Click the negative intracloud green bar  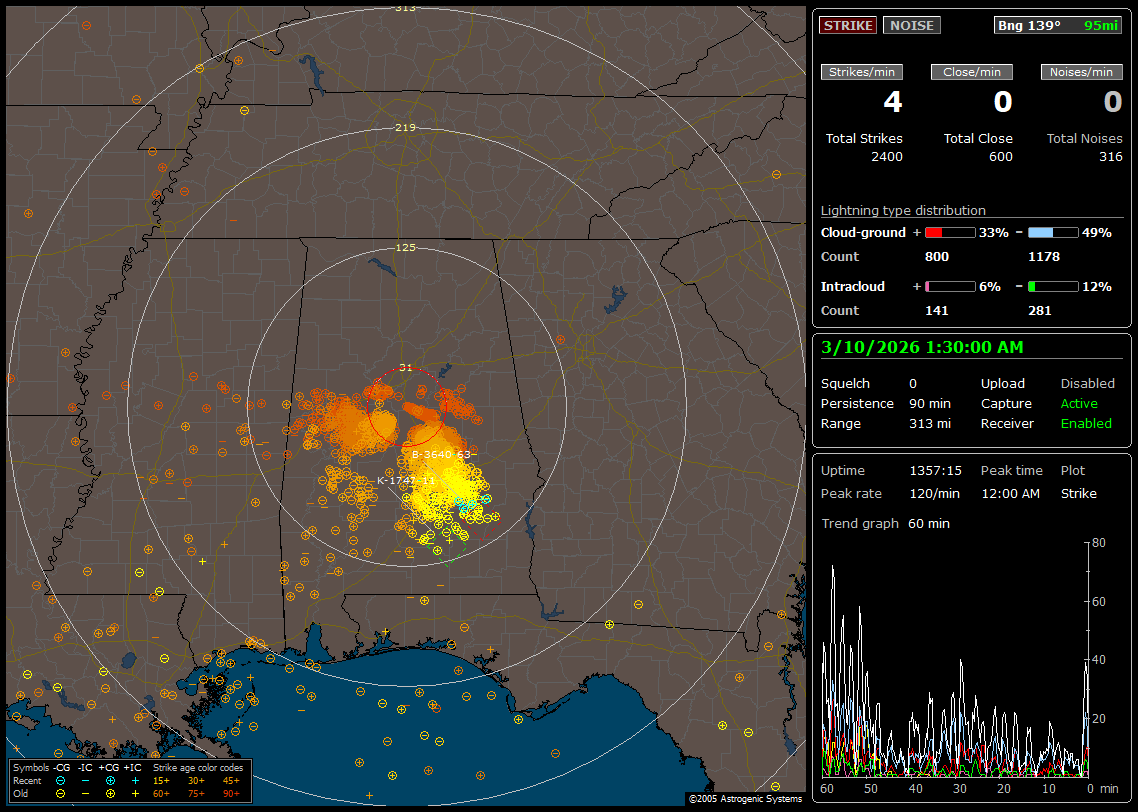point(1053,286)
